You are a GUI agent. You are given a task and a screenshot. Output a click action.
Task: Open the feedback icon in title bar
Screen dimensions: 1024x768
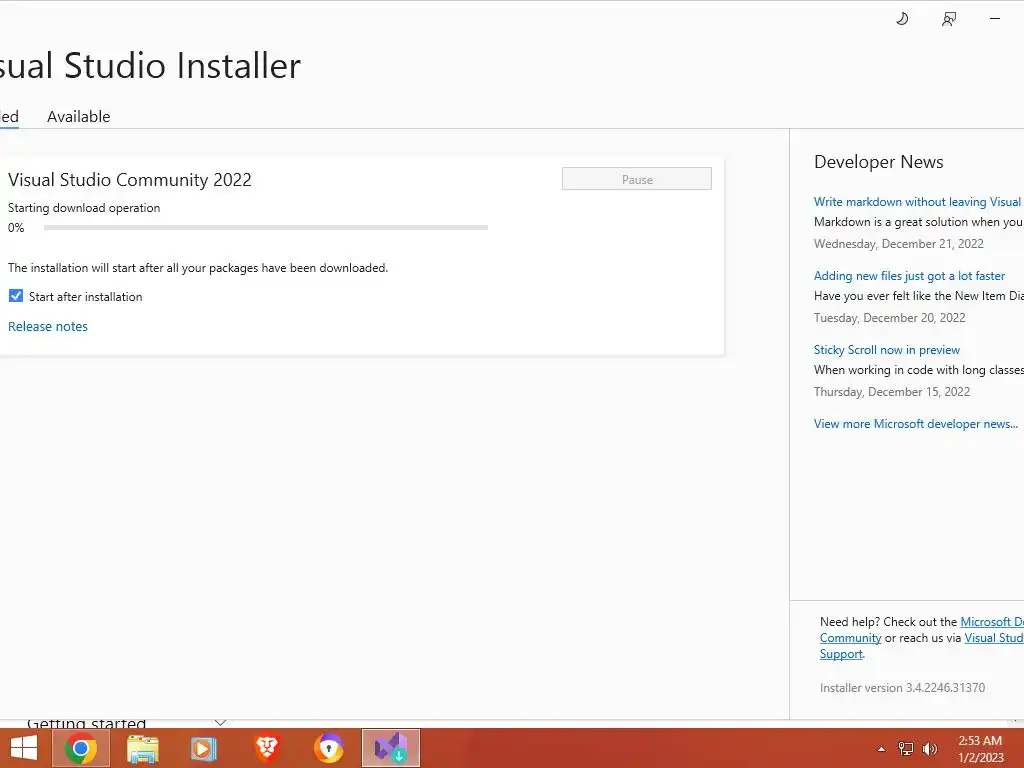tap(949, 19)
